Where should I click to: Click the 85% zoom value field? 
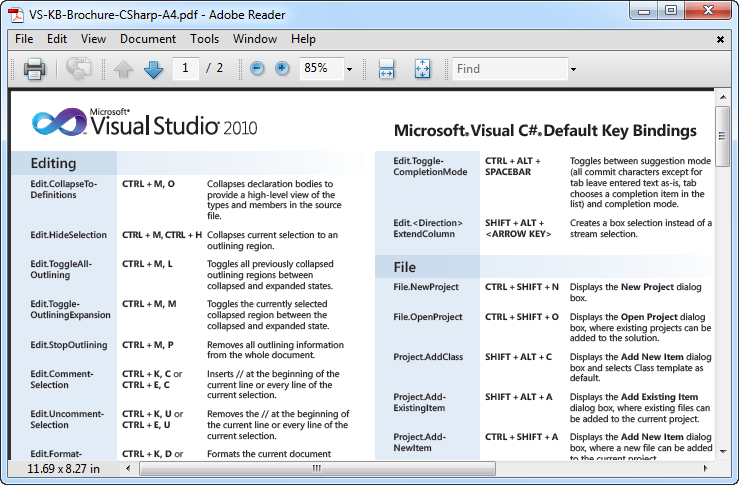click(x=321, y=69)
